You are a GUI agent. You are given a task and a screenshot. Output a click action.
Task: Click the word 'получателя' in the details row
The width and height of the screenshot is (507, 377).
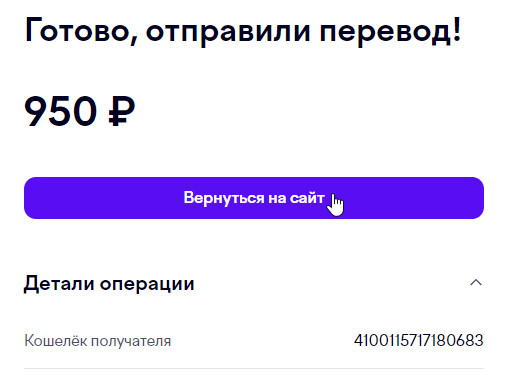point(131,342)
